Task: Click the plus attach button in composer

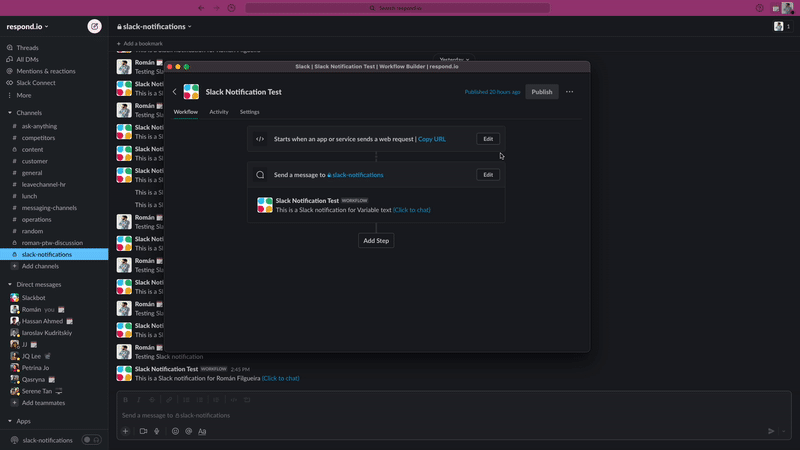Action: [126, 431]
